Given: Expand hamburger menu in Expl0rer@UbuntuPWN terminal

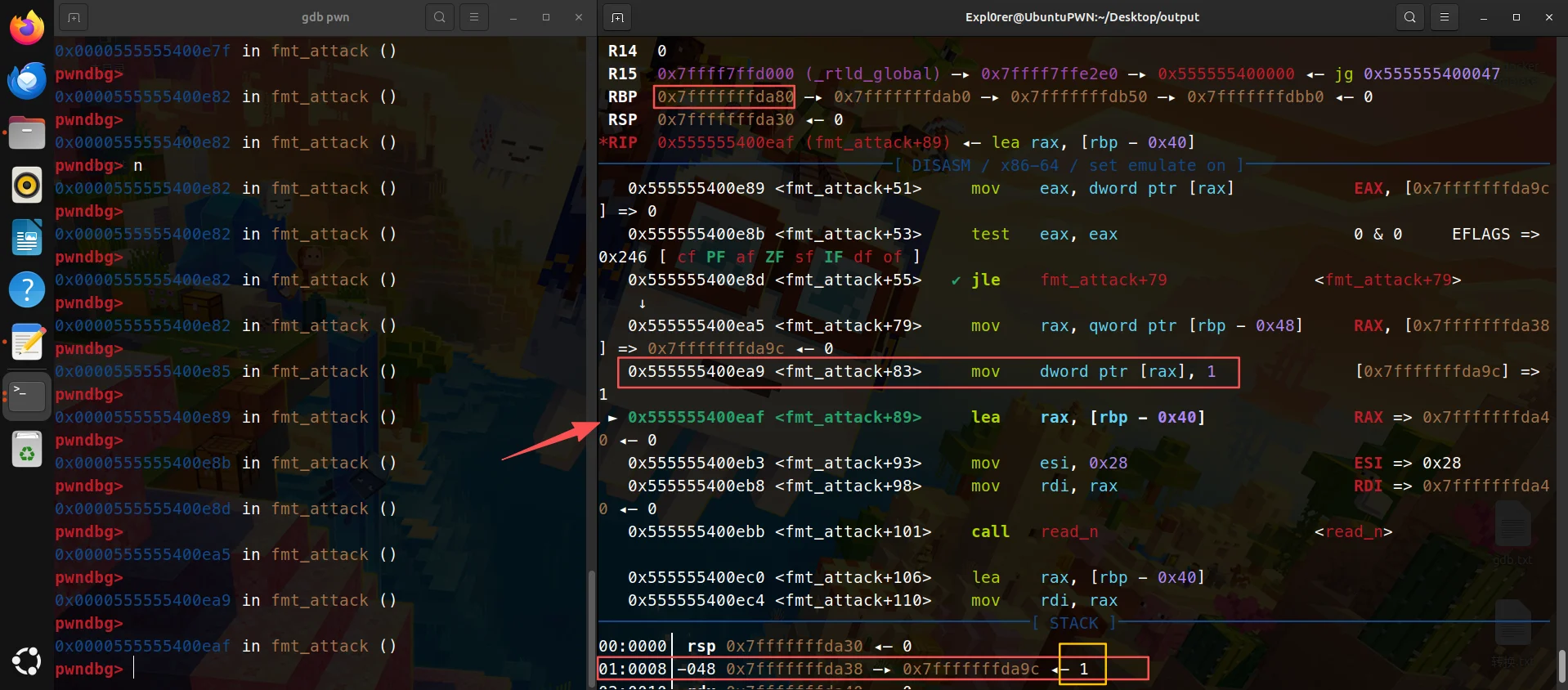Looking at the screenshot, I should 1445,17.
